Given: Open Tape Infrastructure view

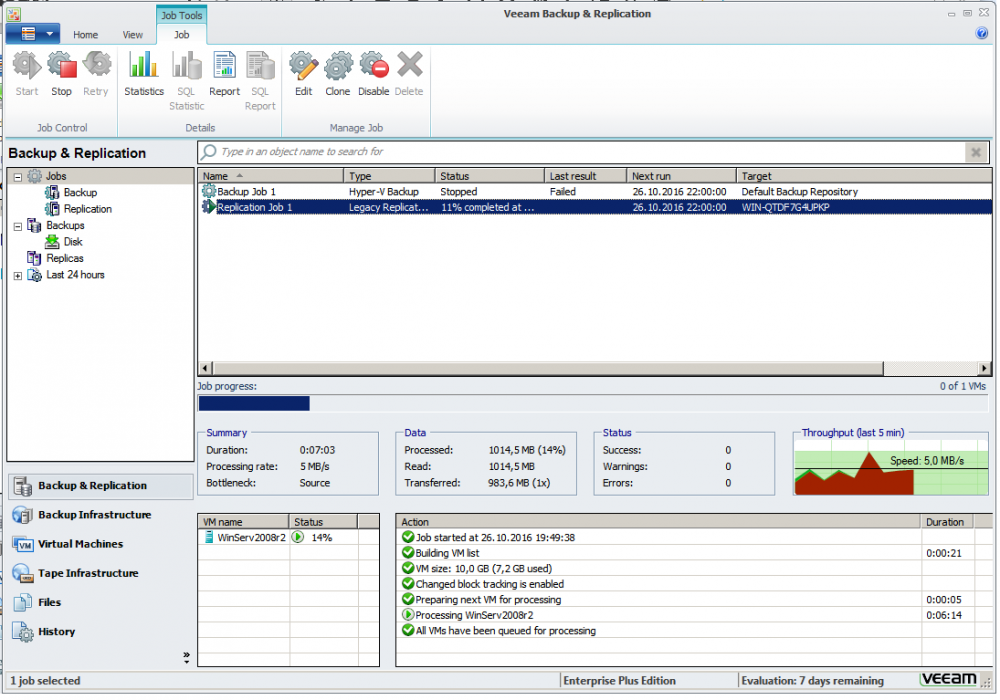Looking at the screenshot, I should 88,573.
